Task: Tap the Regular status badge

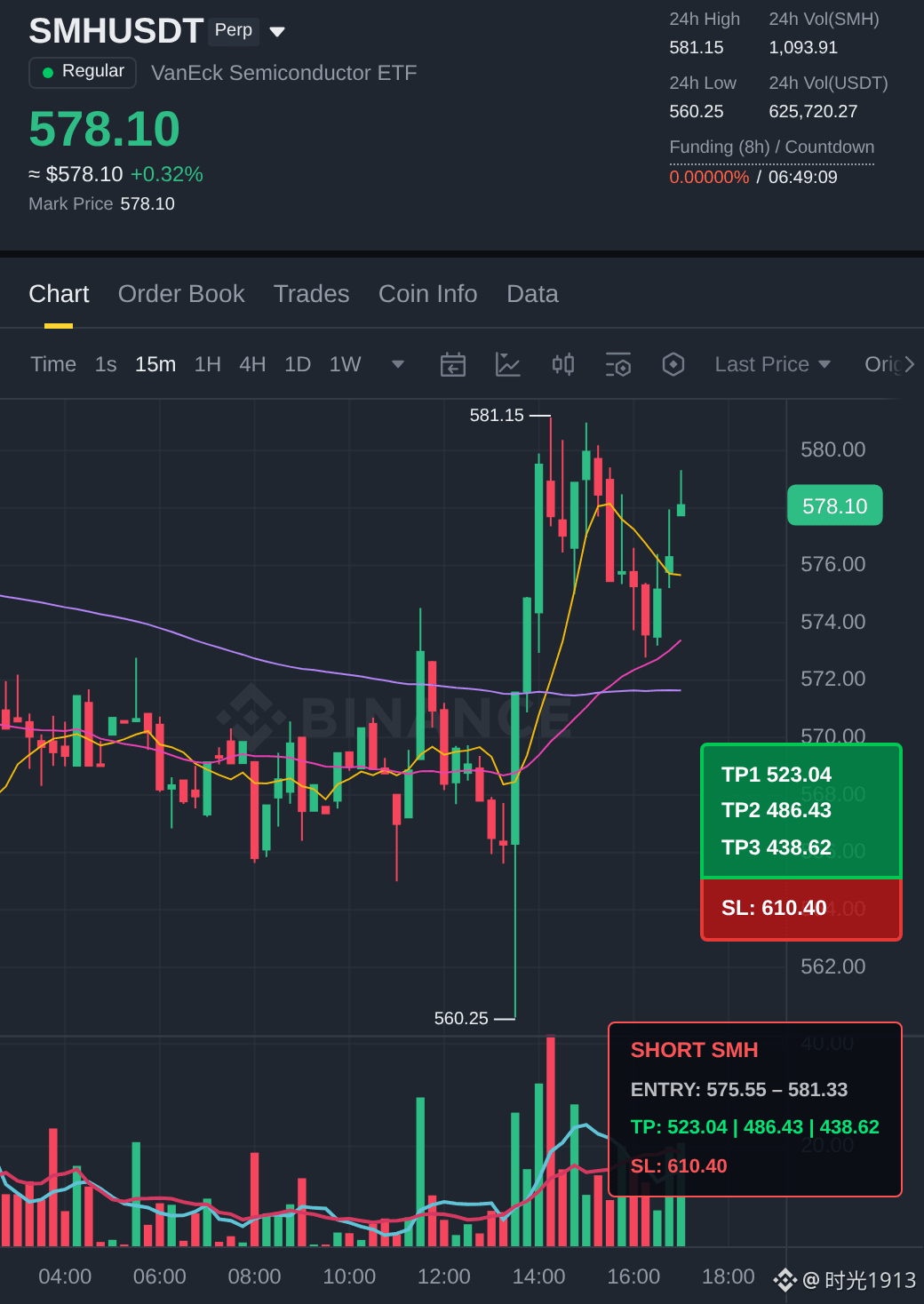Action: [x=83, y=72]
